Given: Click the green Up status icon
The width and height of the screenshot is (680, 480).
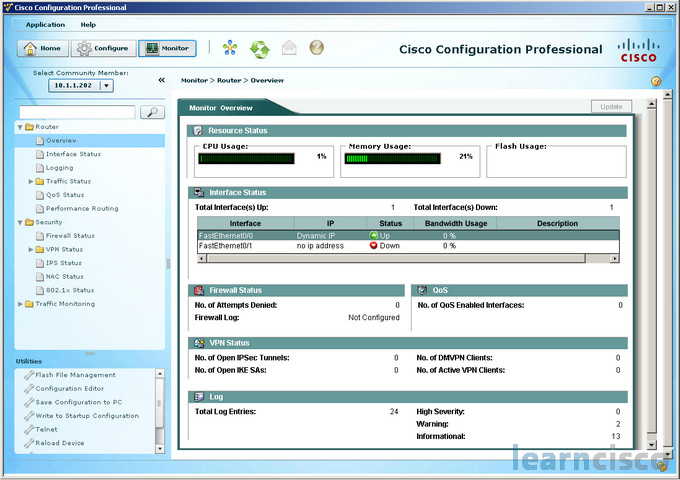Looking at the screenshot, I should coord(373,235).
